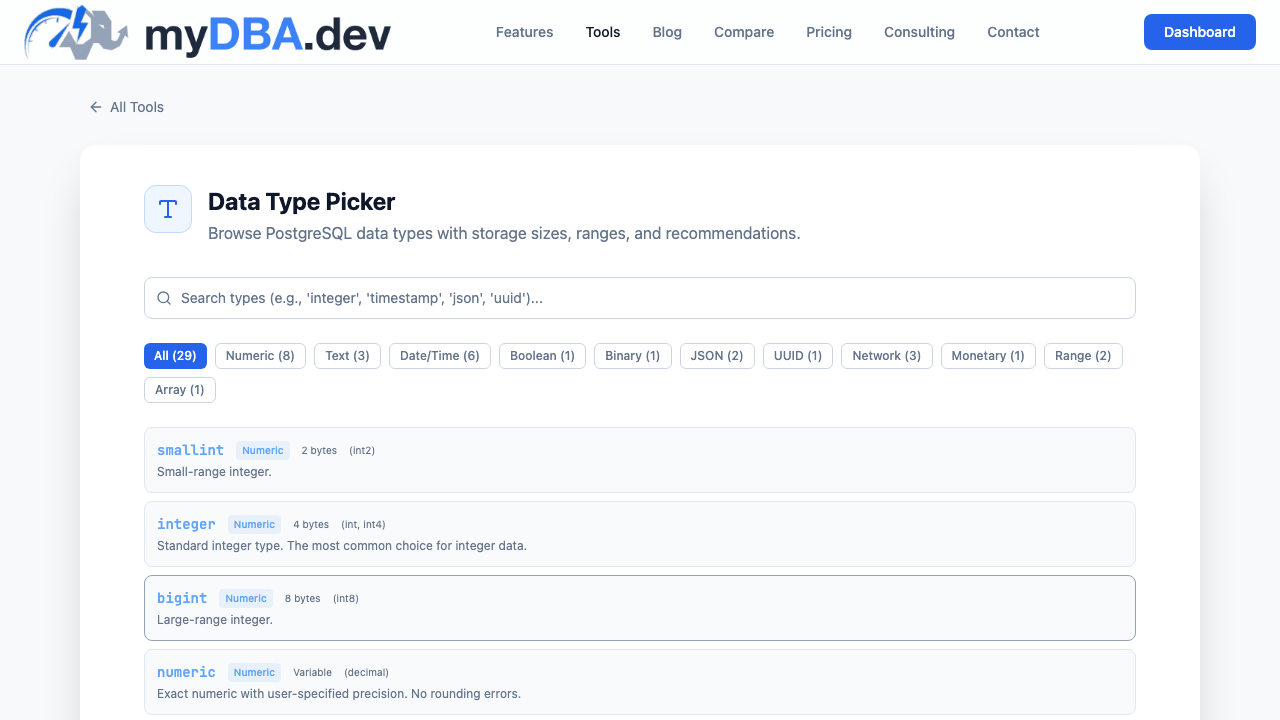Viewport: 1280px width, 720px height.
Task: Click the Data Type Picker heading
Action: pyautogui.click(x=302, y=201)
